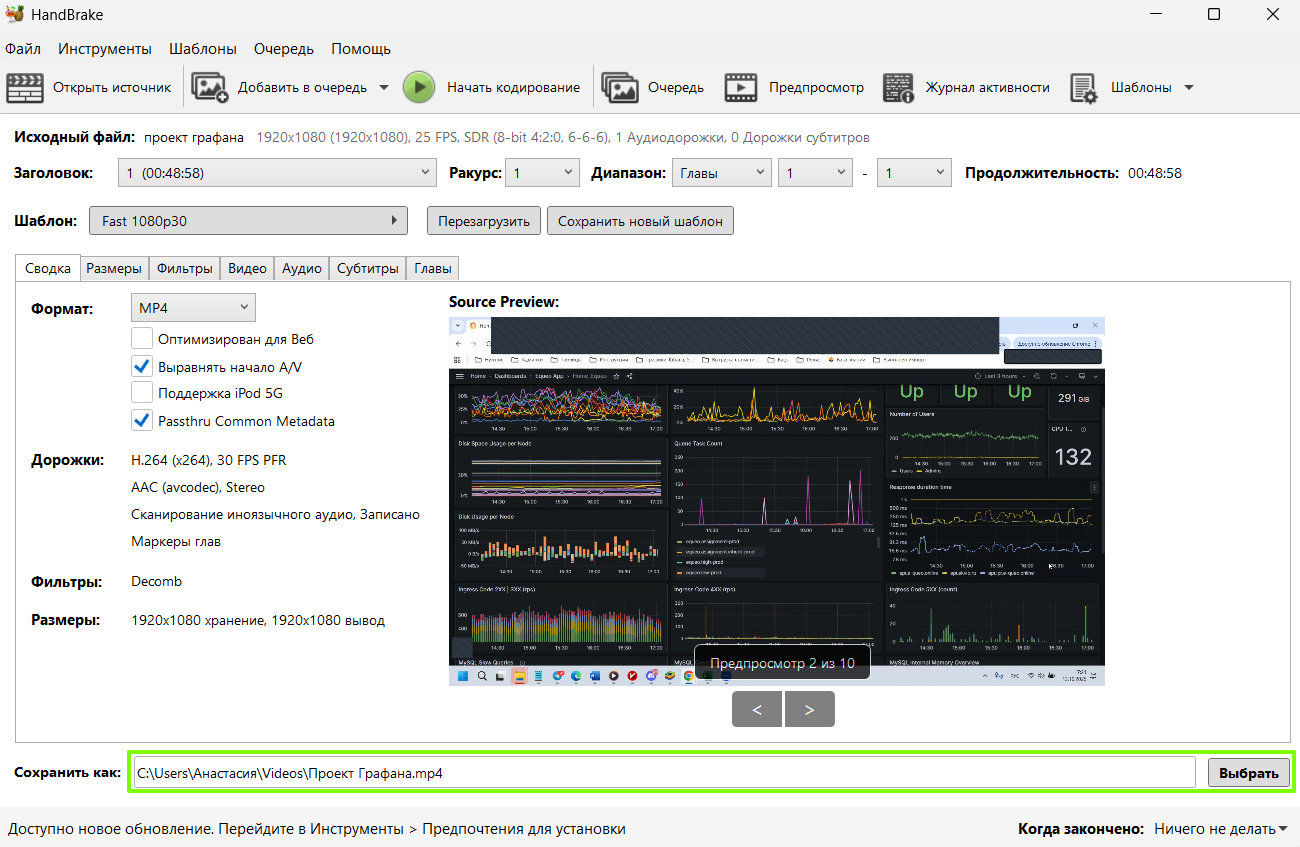
Task: Open the 'Инструменты' menu
Action: point(105,49)
